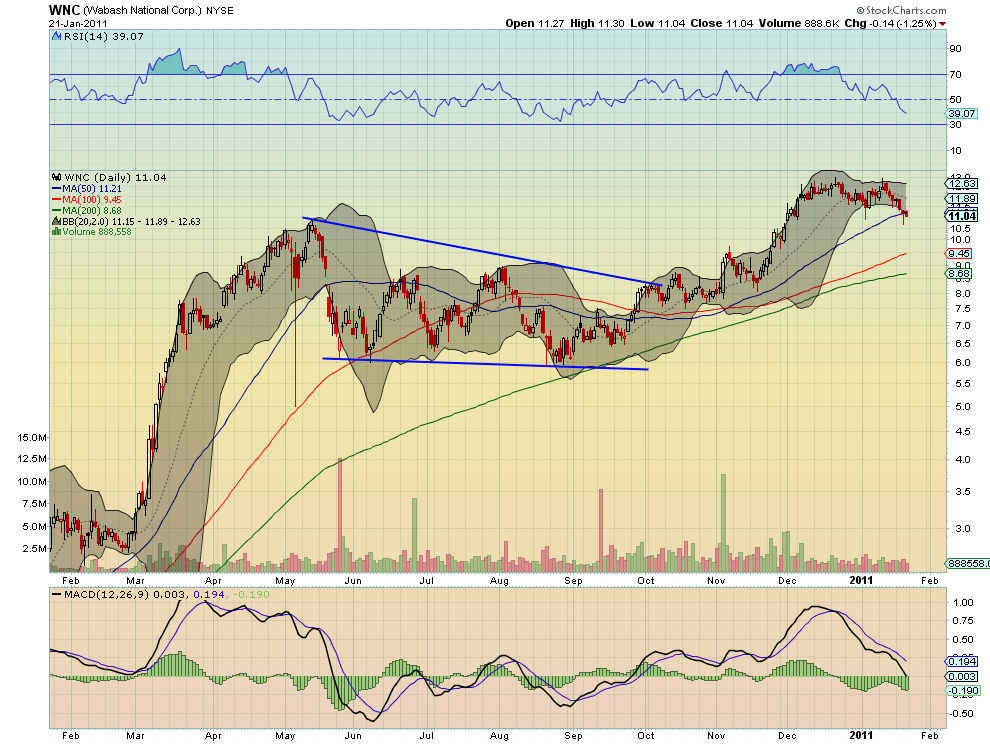Click the Volume 888,558 legend entry
The width and height of the screenshot is (990, 744).
click(97, 232)
